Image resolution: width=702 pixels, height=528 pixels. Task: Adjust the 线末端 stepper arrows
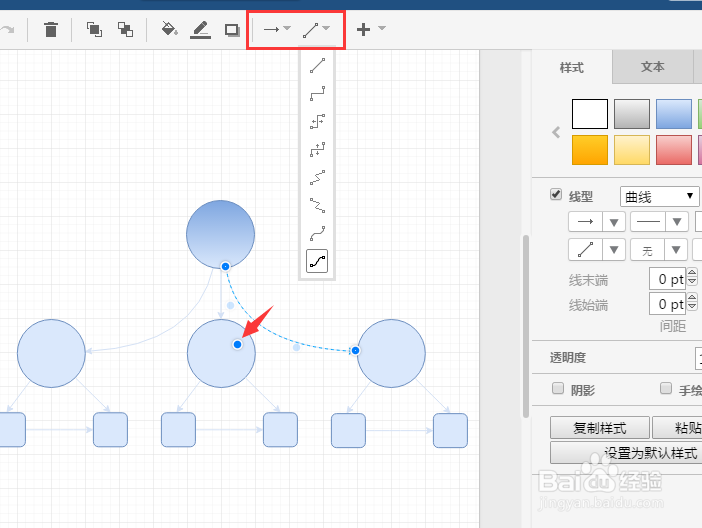point(692,277)
